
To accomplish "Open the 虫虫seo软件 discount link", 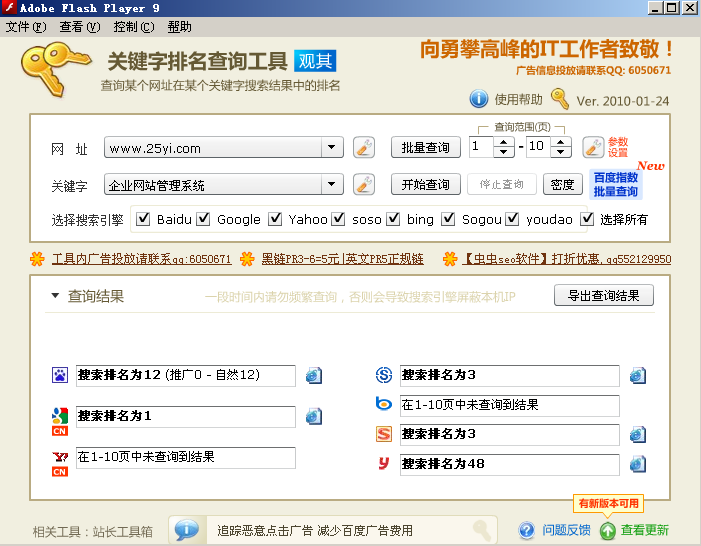I will point(566,259).
